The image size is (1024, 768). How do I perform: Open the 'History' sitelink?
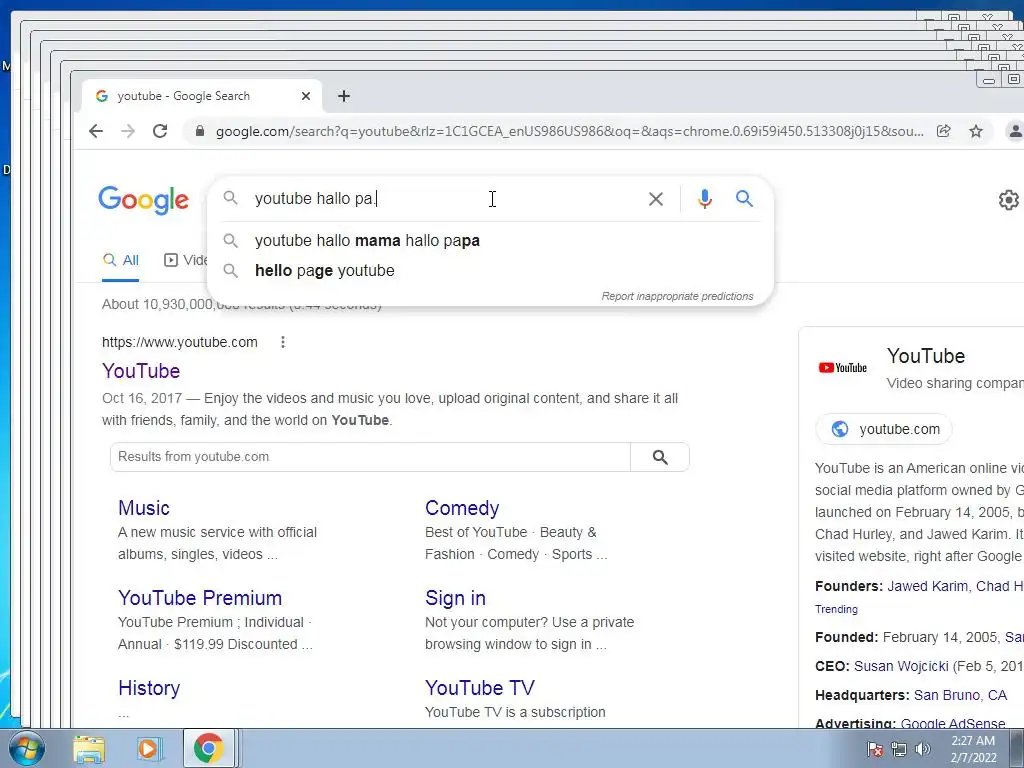click(x=149, y=688)
